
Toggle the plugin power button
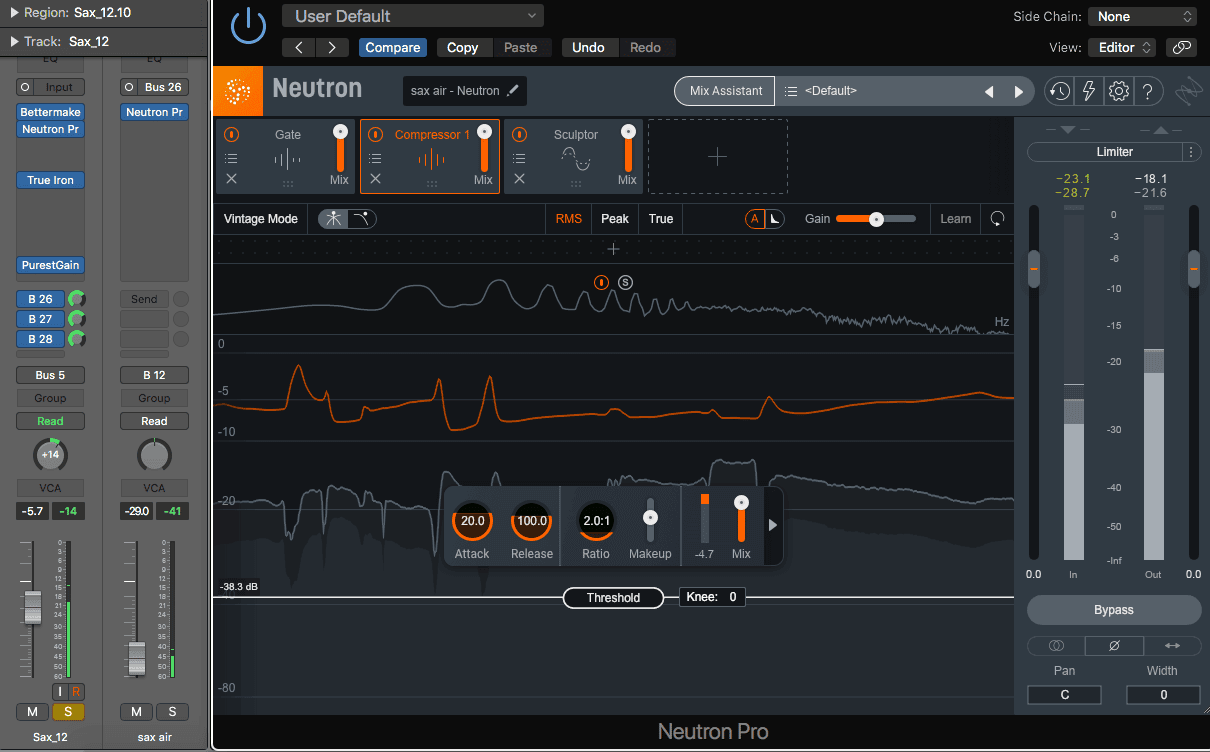pyautogui.click(x=248, y=28)
